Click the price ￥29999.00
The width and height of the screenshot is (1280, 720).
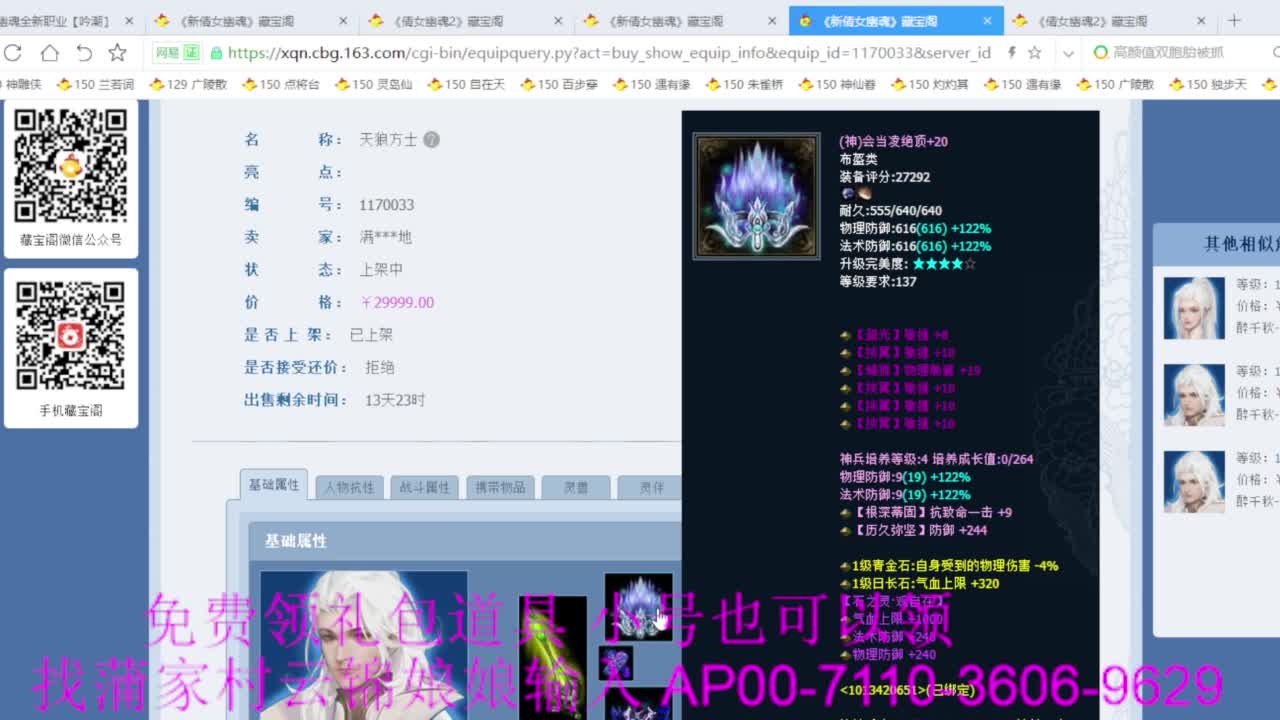[x=397, y=302]
